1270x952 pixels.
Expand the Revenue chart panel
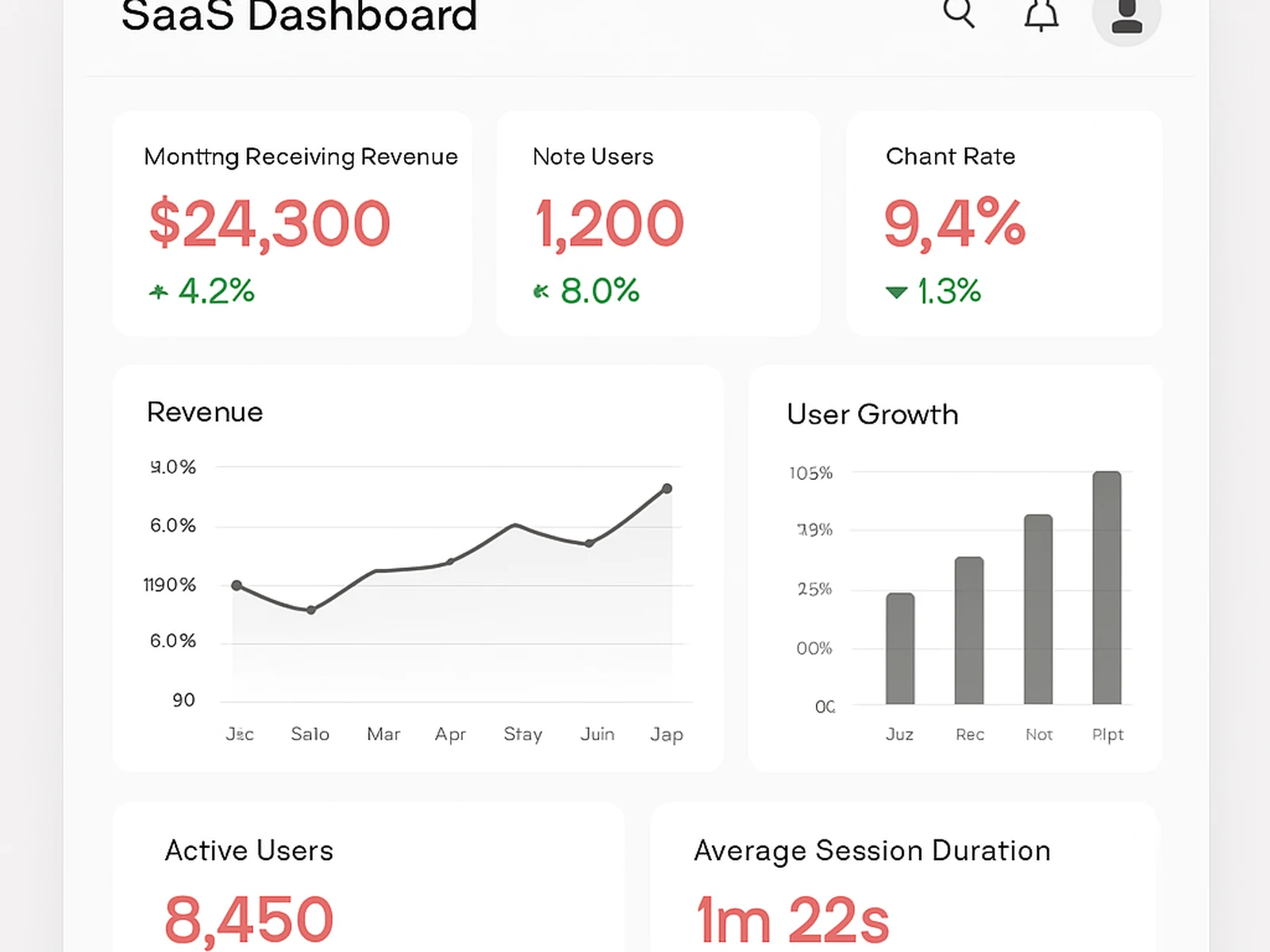click(418, 567)
